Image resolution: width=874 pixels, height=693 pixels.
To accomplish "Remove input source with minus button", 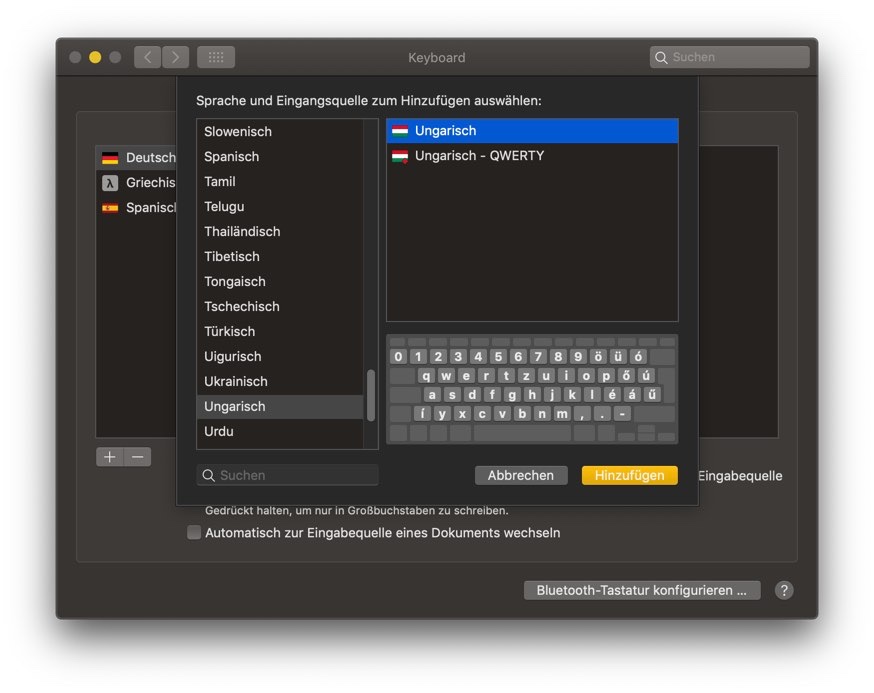I will pos(138,457).
